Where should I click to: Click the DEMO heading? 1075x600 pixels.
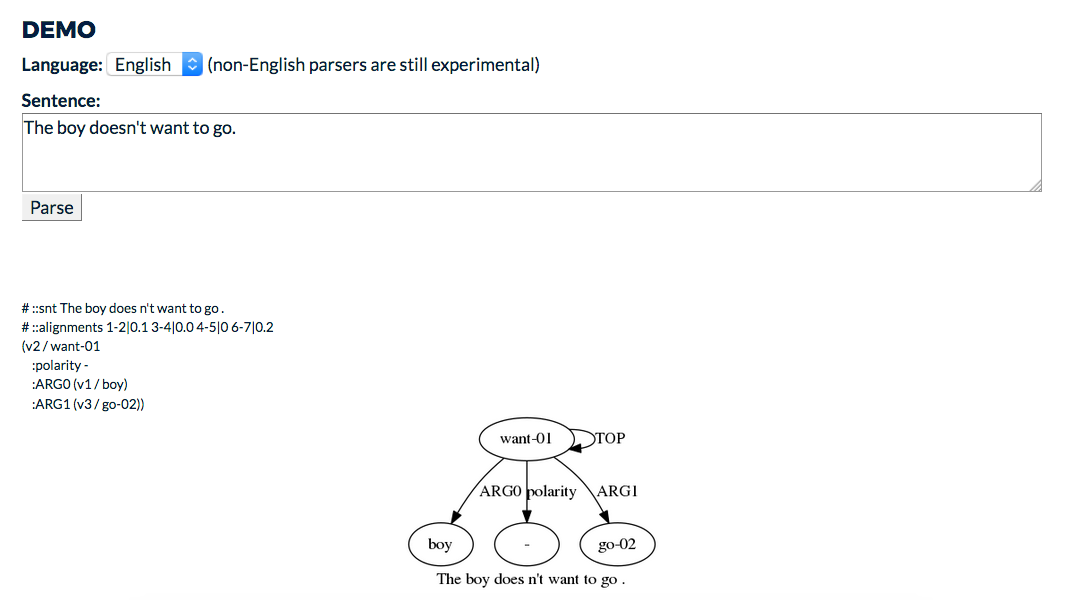[x=59, y=29]
